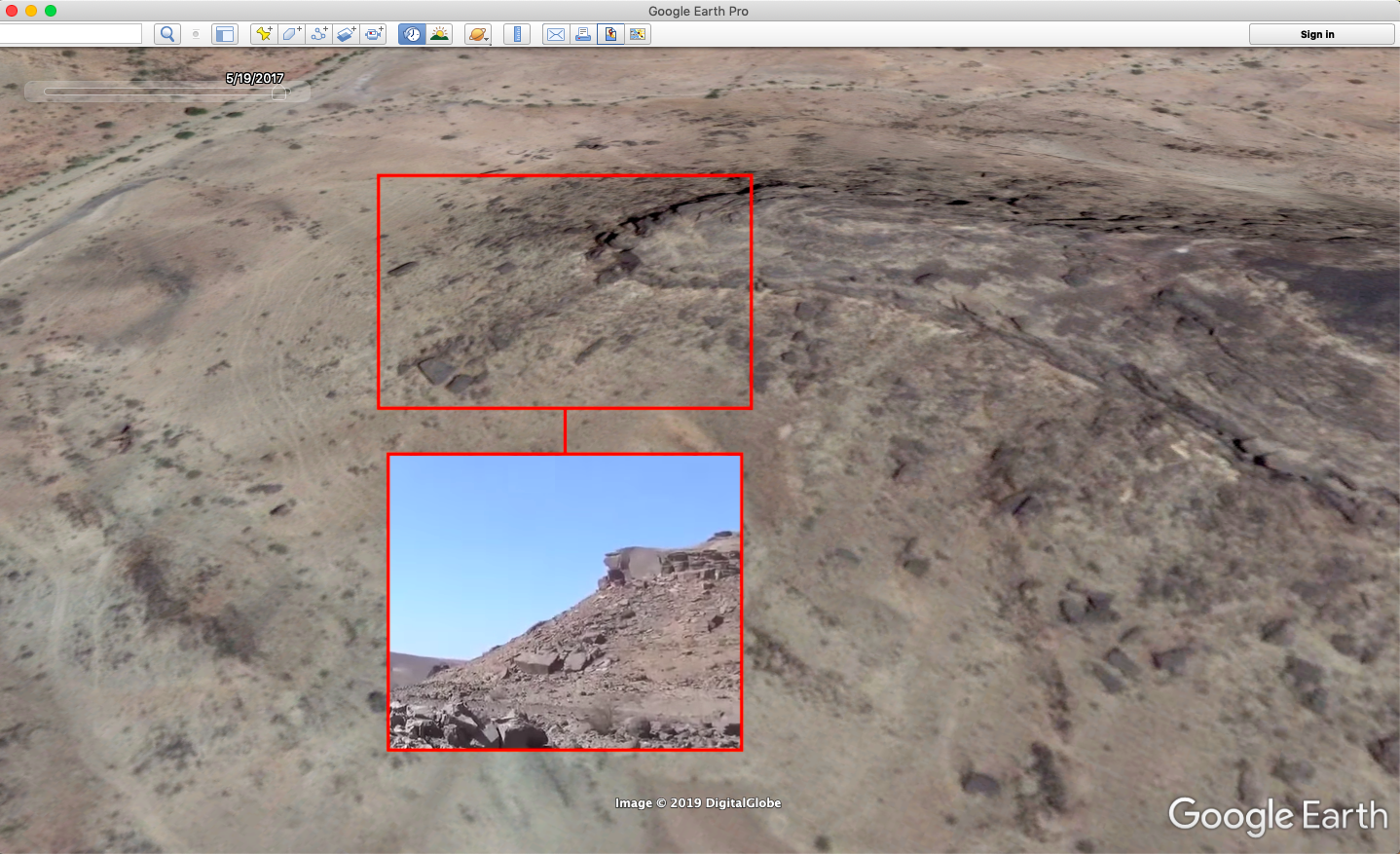Email the current view
1400x854 pixels.
[555, 34]
